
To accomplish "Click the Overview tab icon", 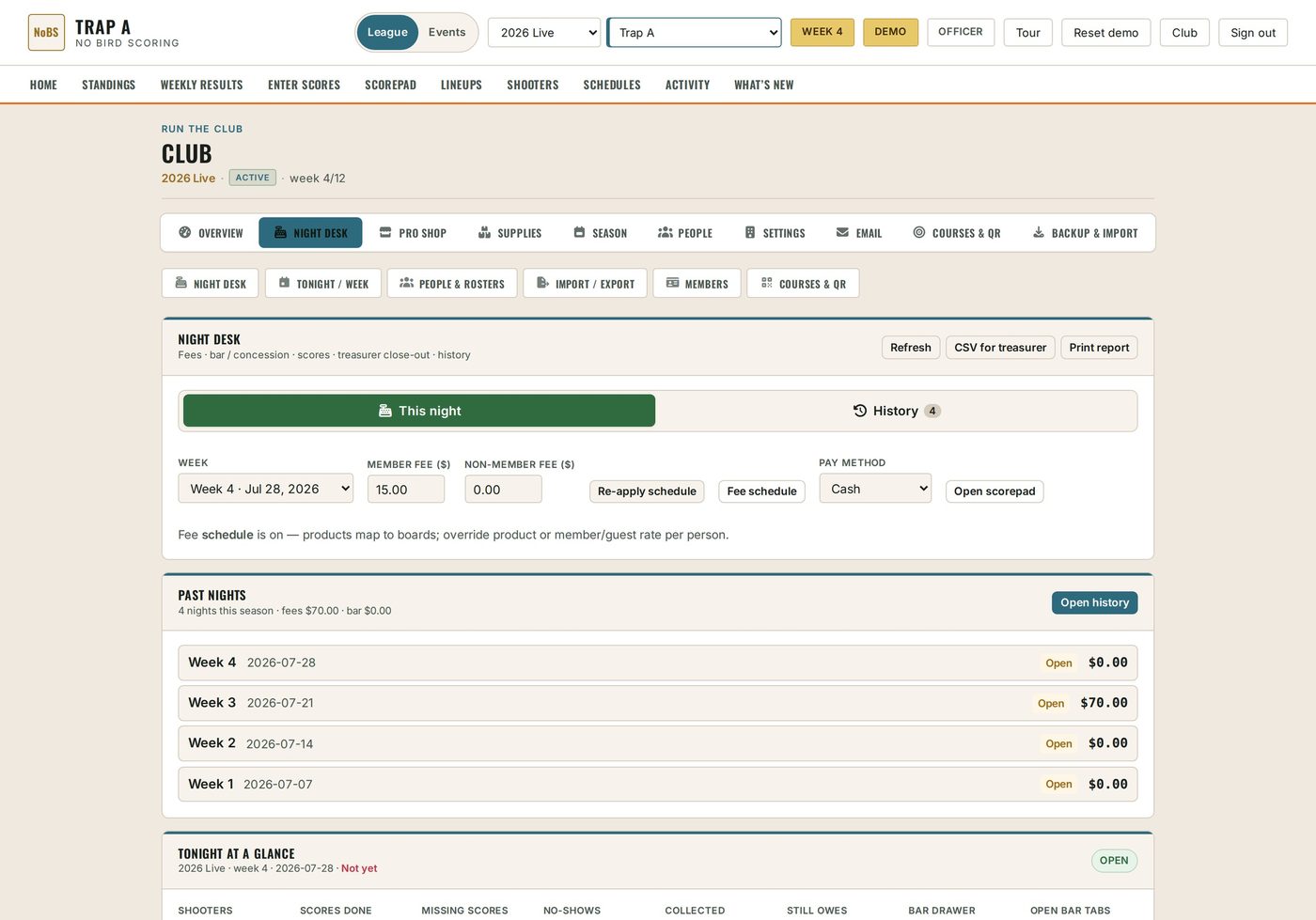I will tap(185, 232).
